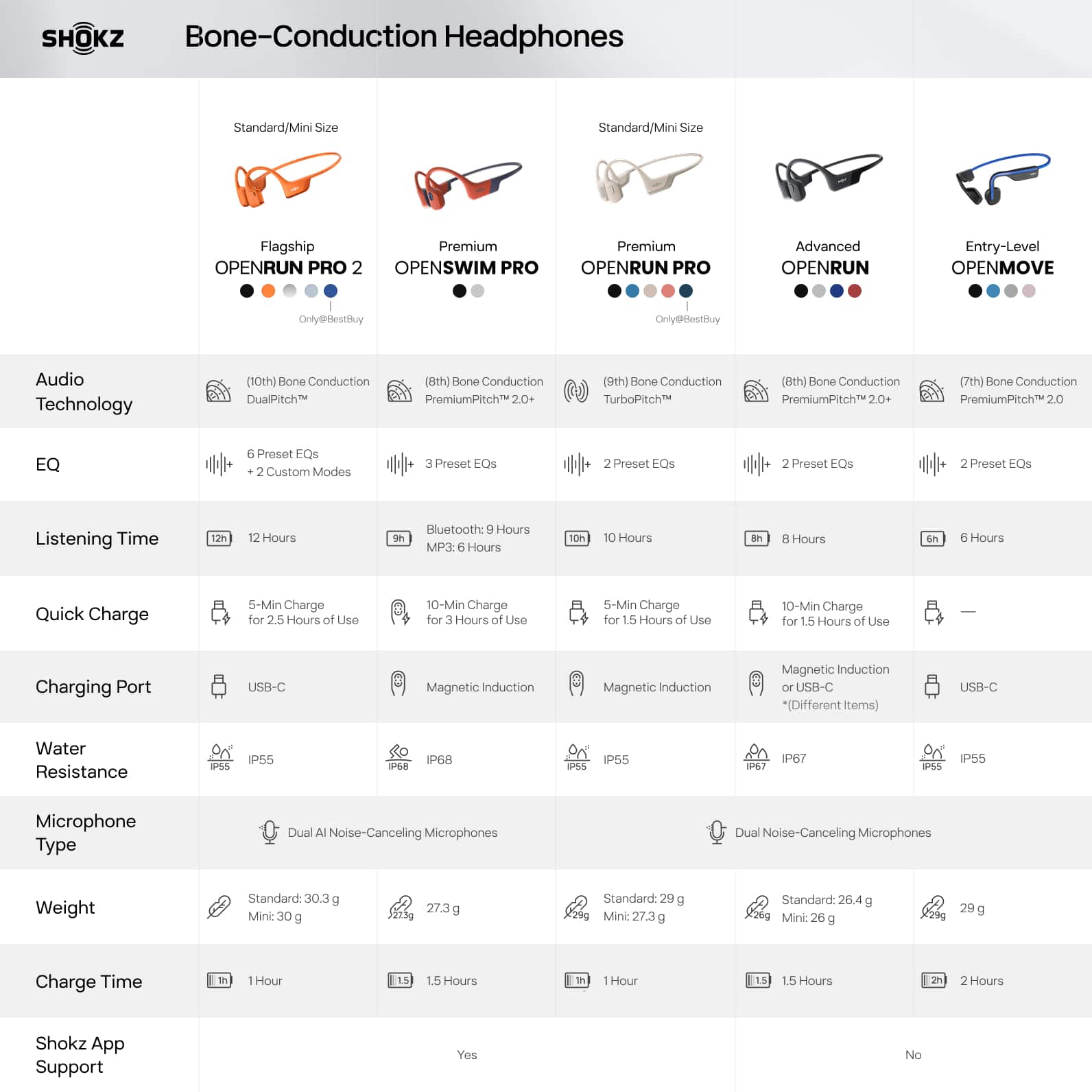Click the 12h battery icon for OpenRun Pro 2
This screenshot has width=1092, height=1092.
point(219,538)
